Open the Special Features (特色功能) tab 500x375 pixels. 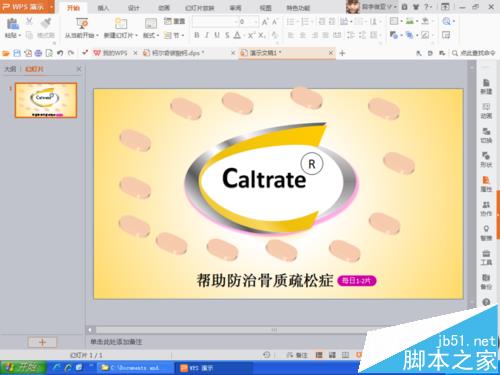point(298,8)
